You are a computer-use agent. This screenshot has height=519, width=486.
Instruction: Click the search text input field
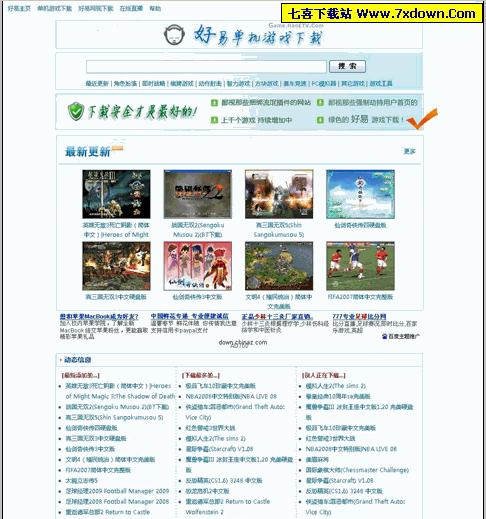pos(206,66)
